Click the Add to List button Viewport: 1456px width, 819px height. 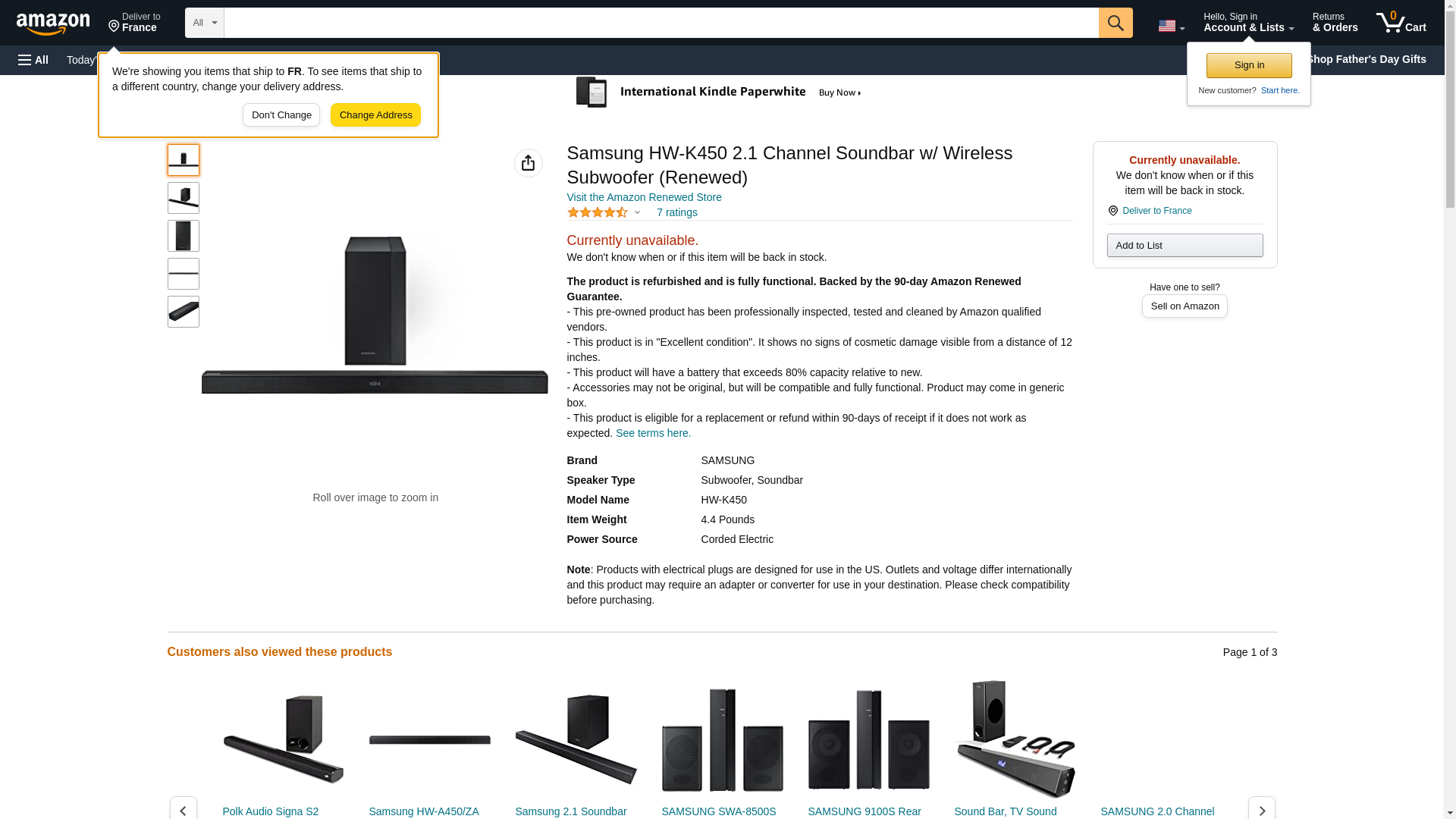(1185, 246)
